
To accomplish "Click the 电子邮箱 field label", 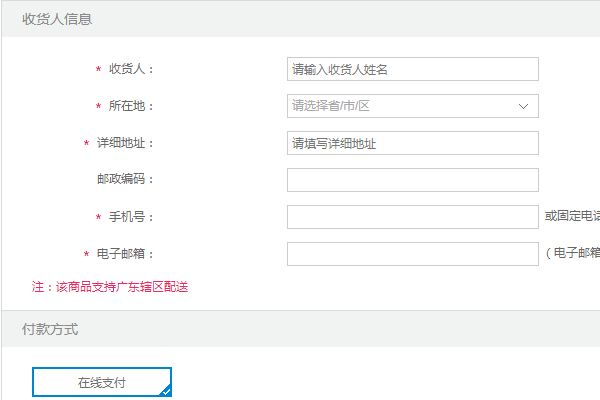I will click(x=126, y=254).
